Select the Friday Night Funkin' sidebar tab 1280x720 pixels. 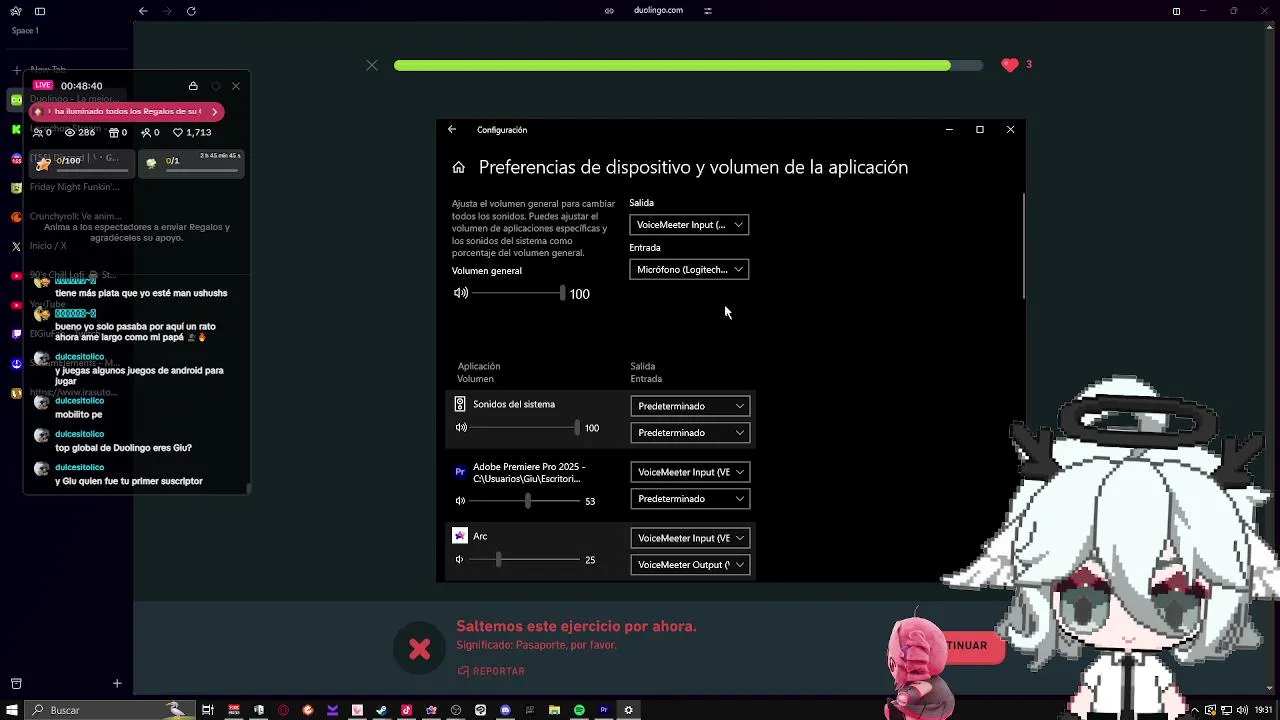pyautogui.click(x=68, y=187)
